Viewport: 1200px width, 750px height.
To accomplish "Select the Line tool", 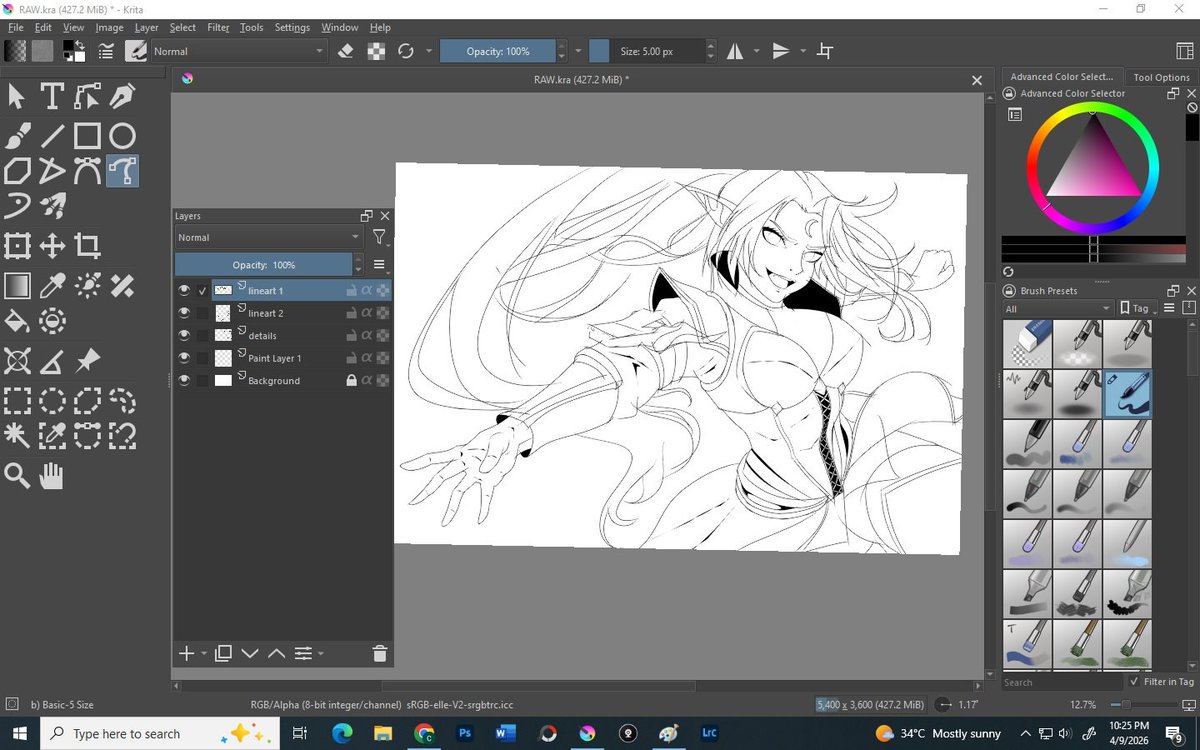I will tap(52, 135).
